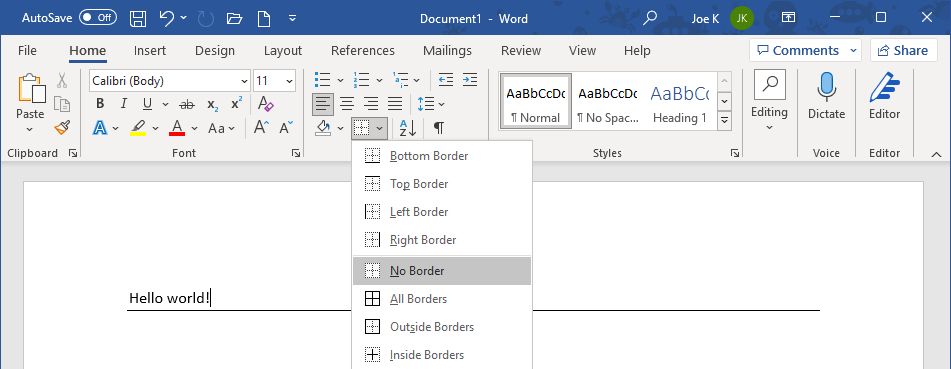Click the Dictate microphone icon
Screen dimensions: 951x369
[826, 86]
